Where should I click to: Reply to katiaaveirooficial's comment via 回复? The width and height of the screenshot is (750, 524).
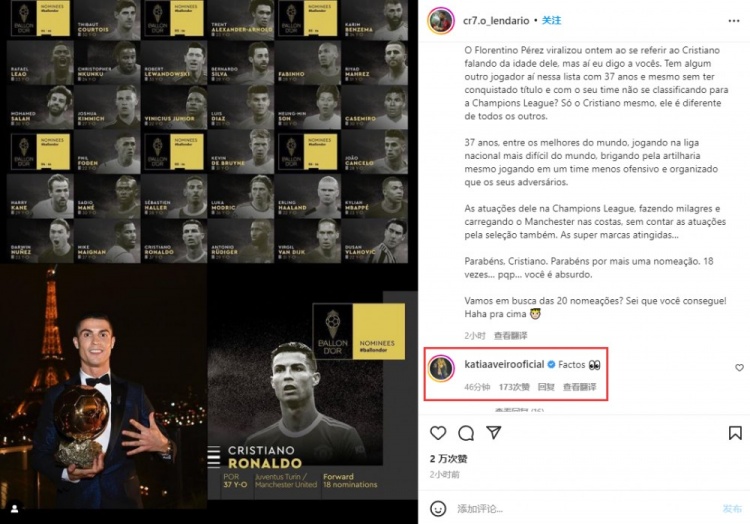point(546,386)
